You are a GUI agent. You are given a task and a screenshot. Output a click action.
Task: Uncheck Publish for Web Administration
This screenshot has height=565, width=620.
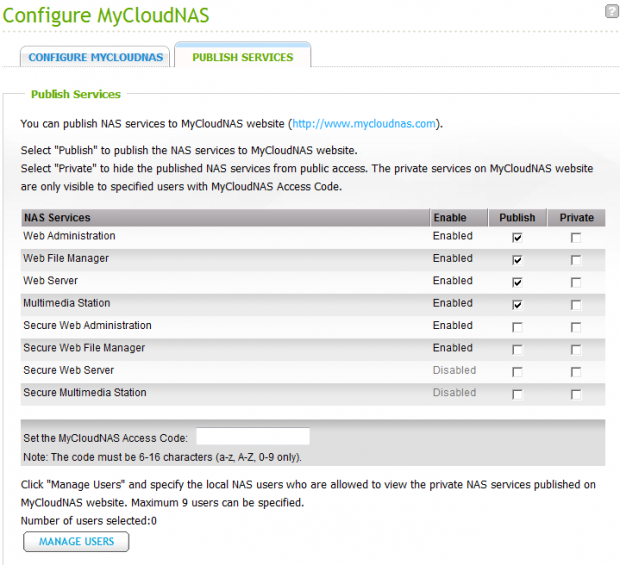517,238
